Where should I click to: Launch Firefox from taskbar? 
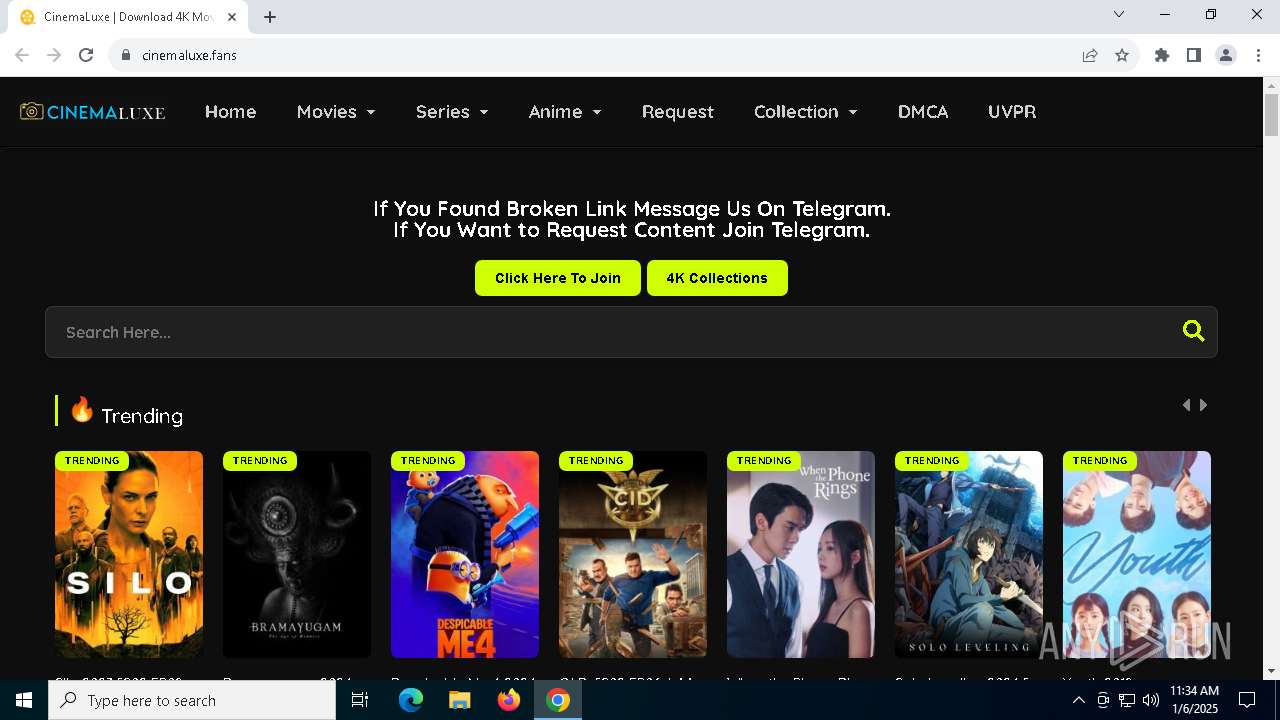509,700
